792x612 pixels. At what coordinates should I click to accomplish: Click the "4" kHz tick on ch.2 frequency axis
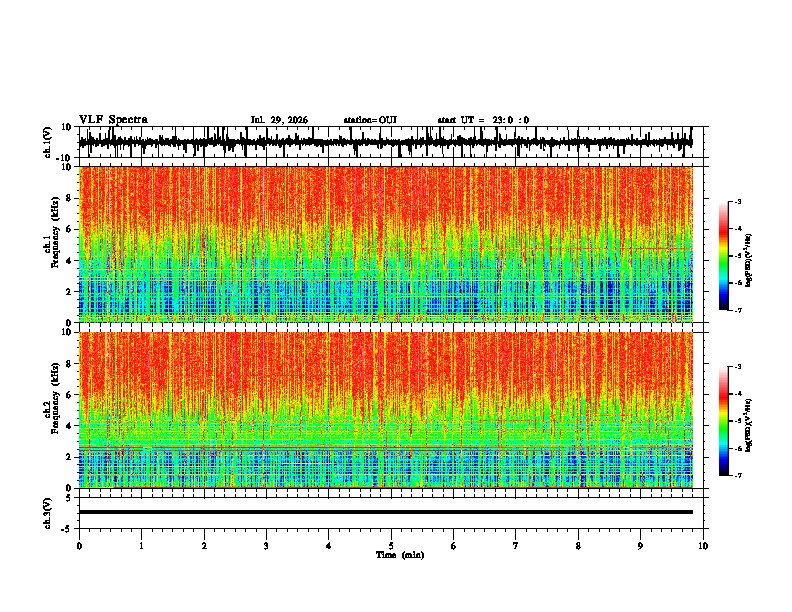click(69, 426)
